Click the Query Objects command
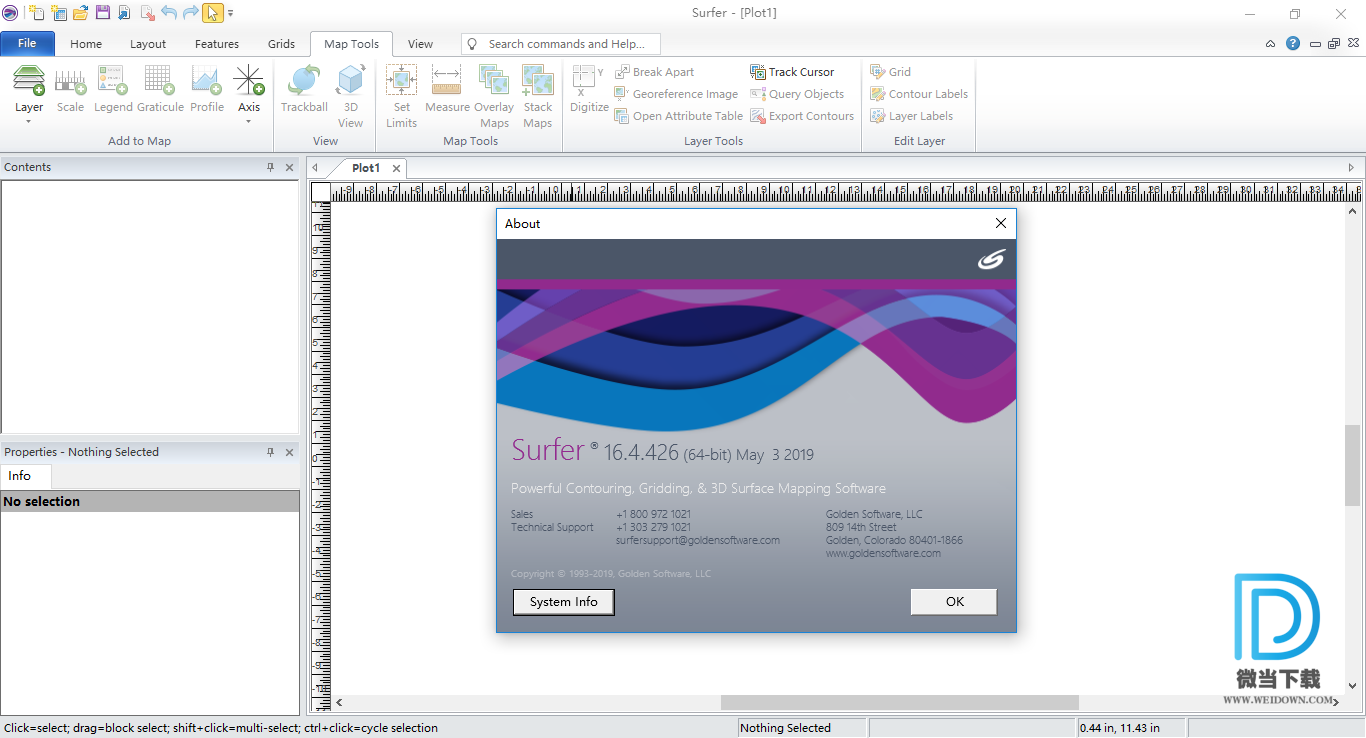Viewport: 1366px width, 738px height. coord(797,94)
